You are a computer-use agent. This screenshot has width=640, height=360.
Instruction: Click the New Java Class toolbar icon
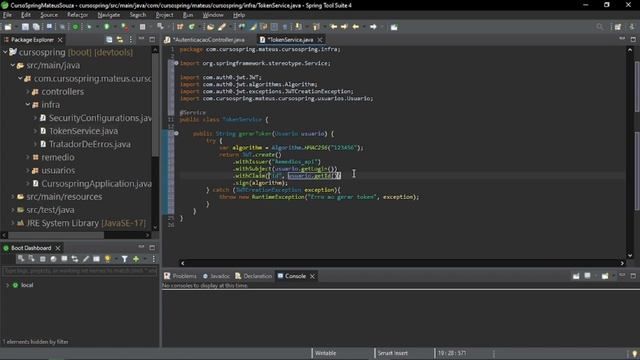pos(191,27)
